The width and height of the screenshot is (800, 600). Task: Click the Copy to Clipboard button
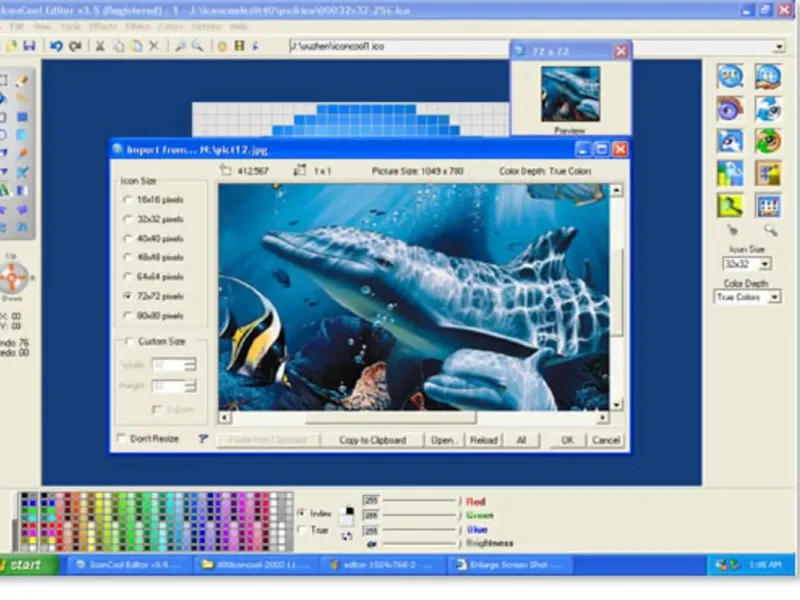click(372, 440)
